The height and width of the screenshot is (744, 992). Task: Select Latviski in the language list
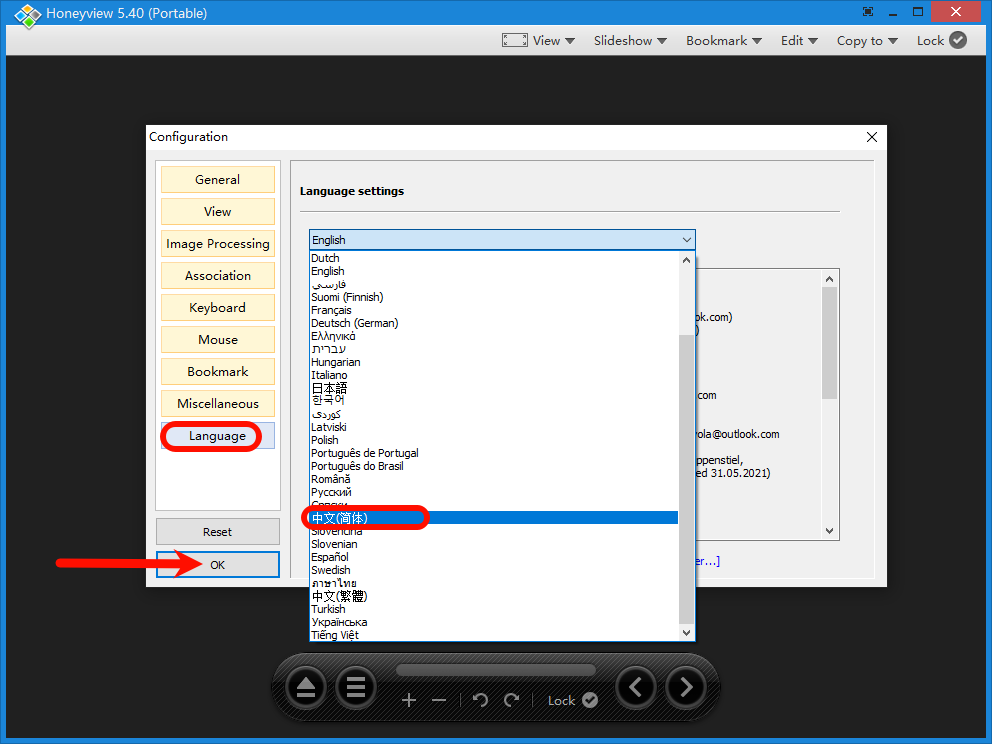[x=493, y=427]
